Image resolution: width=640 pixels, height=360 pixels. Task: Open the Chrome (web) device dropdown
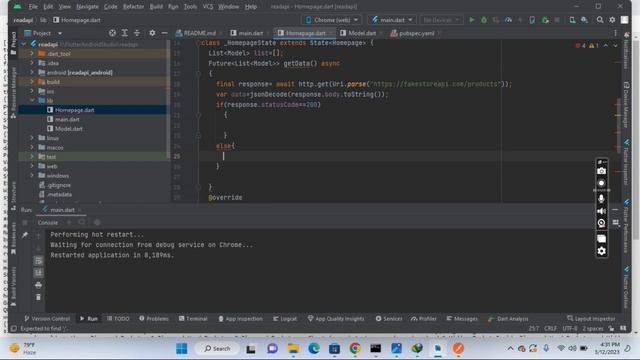[x=332, y=20]
